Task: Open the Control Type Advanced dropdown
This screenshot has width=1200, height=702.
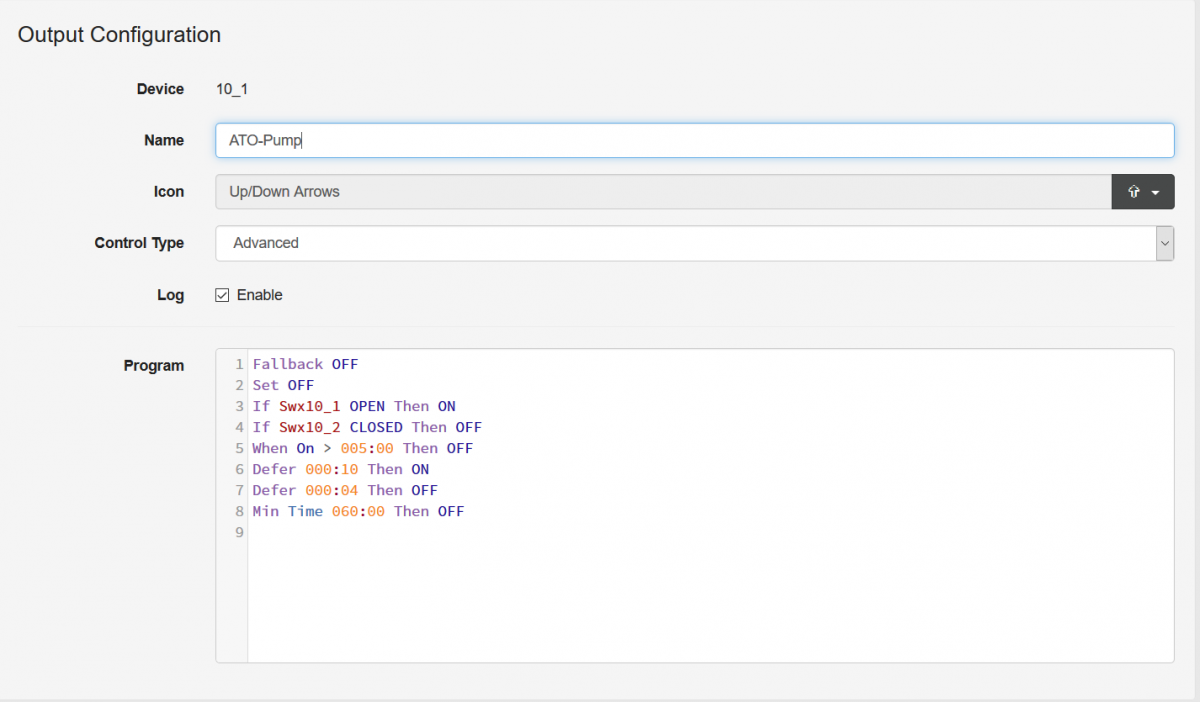Action: point(694,243)
